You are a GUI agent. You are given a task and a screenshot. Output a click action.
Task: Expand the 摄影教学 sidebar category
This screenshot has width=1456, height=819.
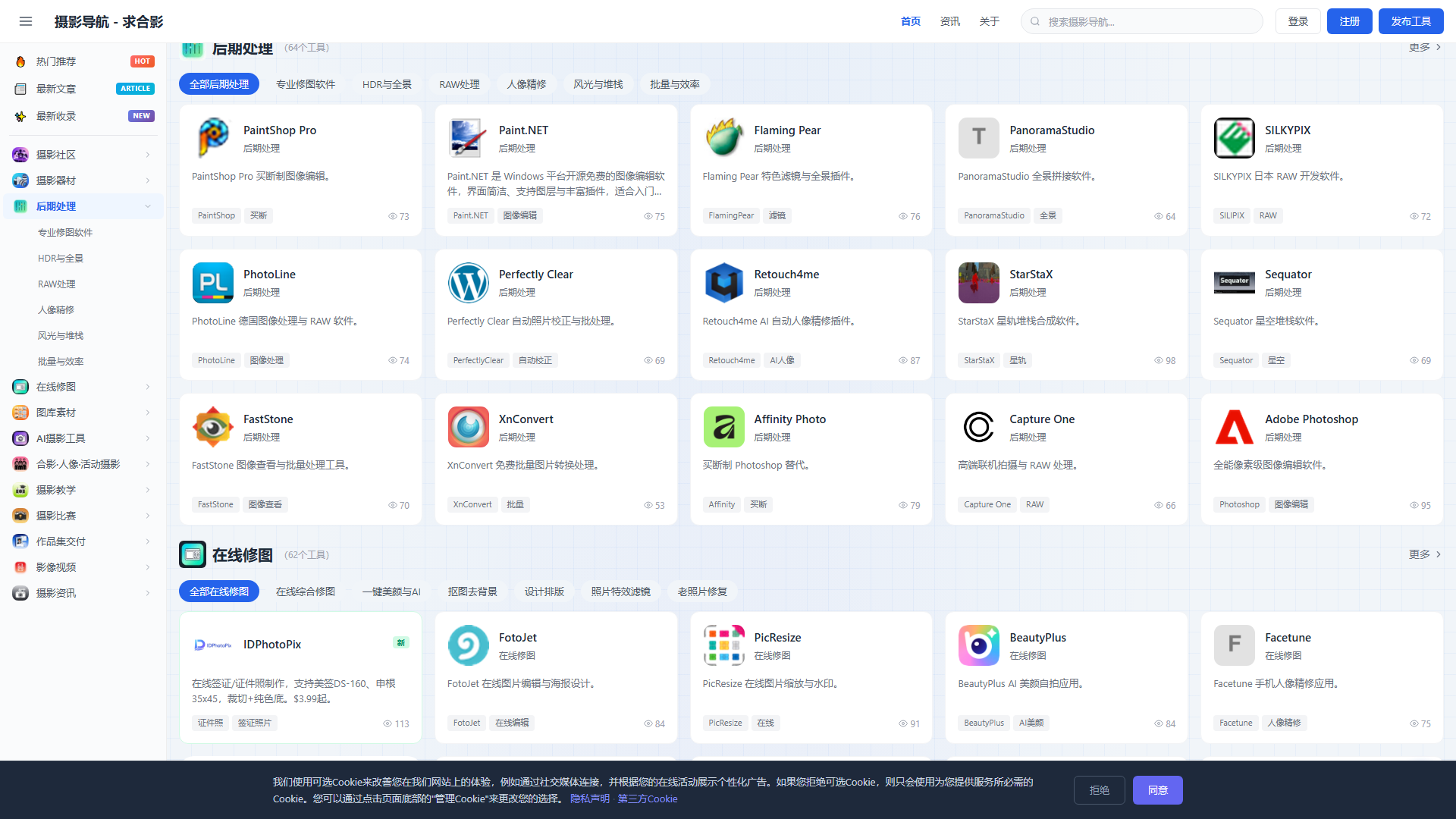[x=83, y=490]
